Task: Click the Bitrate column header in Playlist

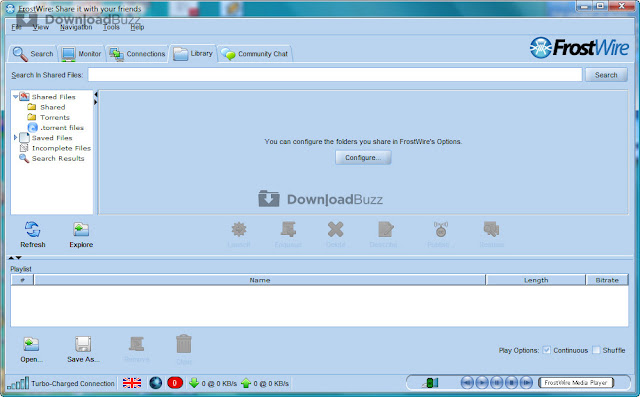Action: click(607, 280)
